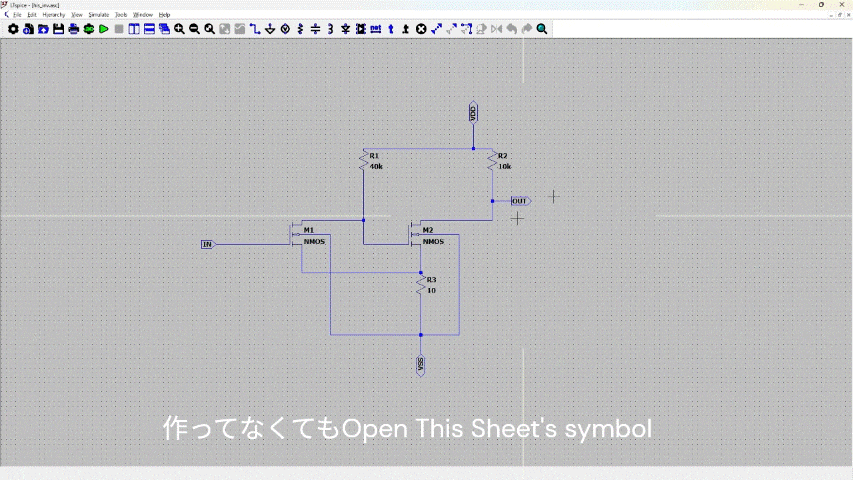The width and height of the screenshot is (853, 480).
Task: Open the File menu
Action: pyautogui.click(x=17, y=15)
